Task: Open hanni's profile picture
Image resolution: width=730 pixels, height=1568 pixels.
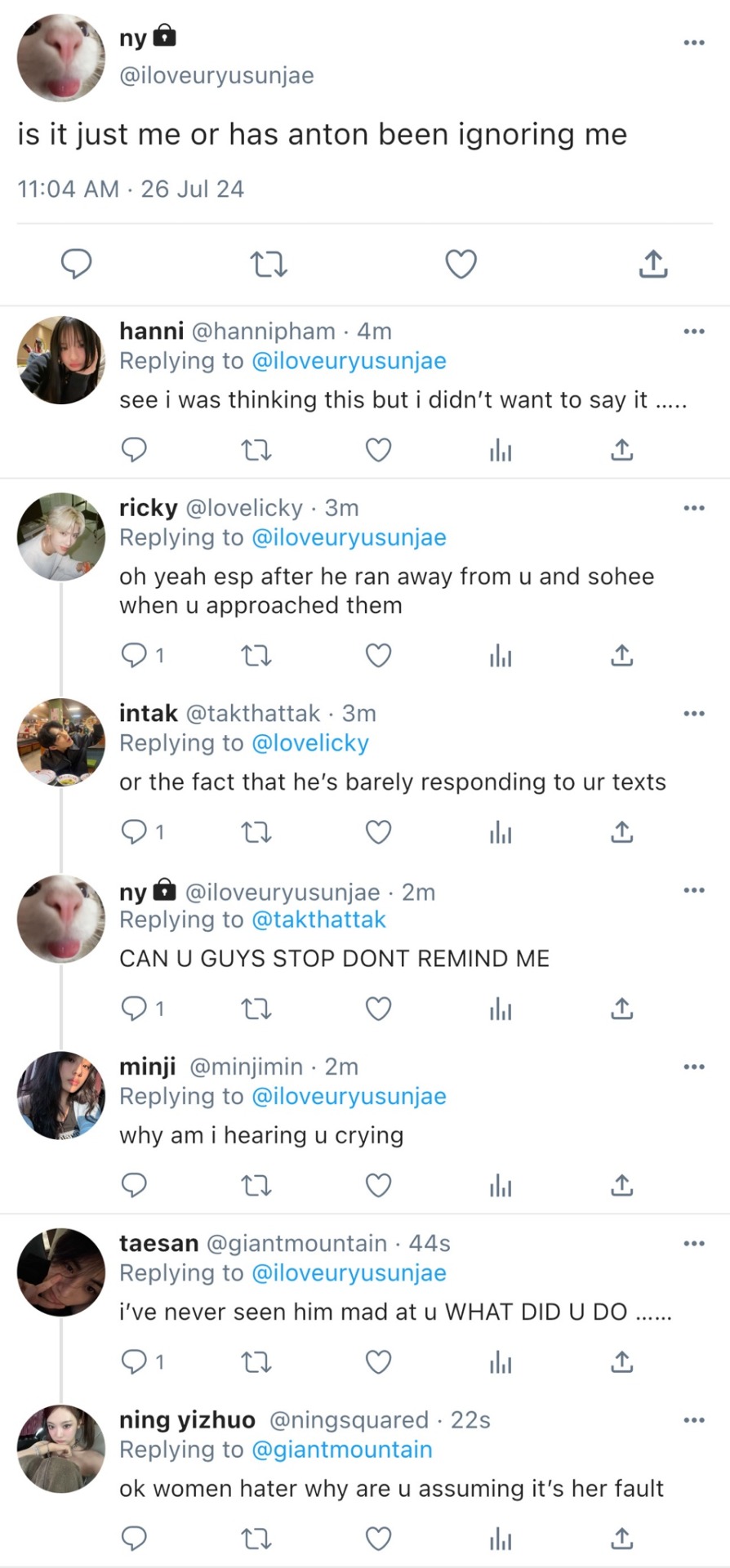Action: (x=61, y=360)
